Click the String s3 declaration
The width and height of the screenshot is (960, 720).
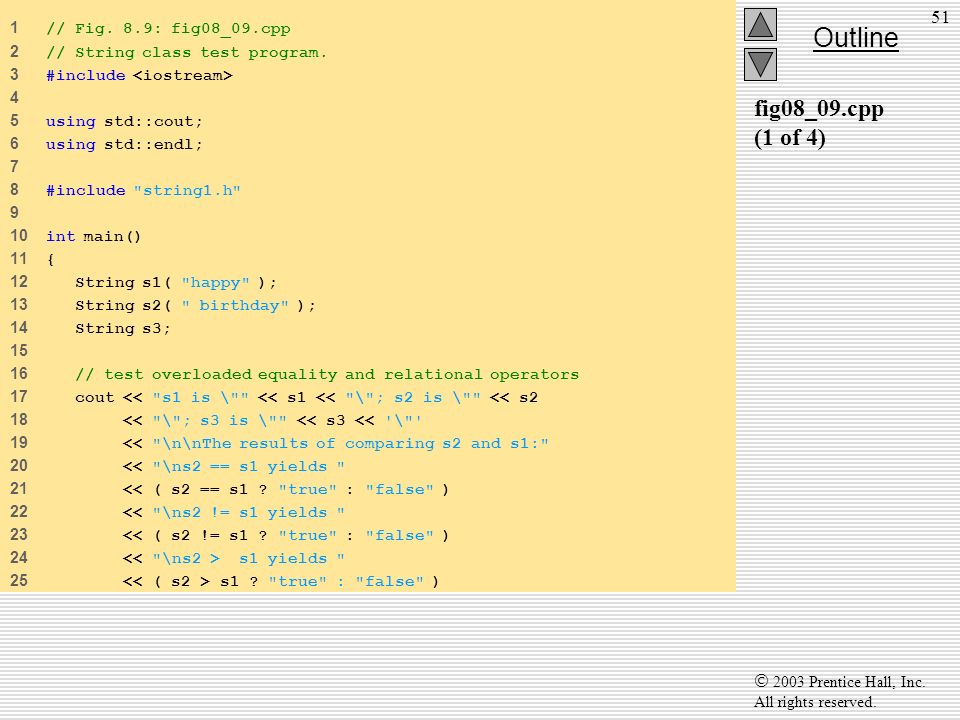tap(122, 329)
